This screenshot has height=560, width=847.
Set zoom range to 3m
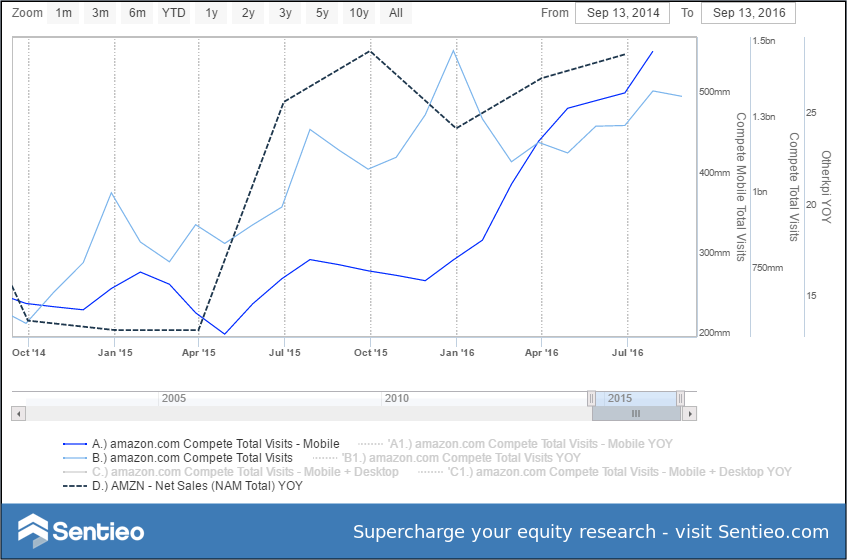click(100, 13)
